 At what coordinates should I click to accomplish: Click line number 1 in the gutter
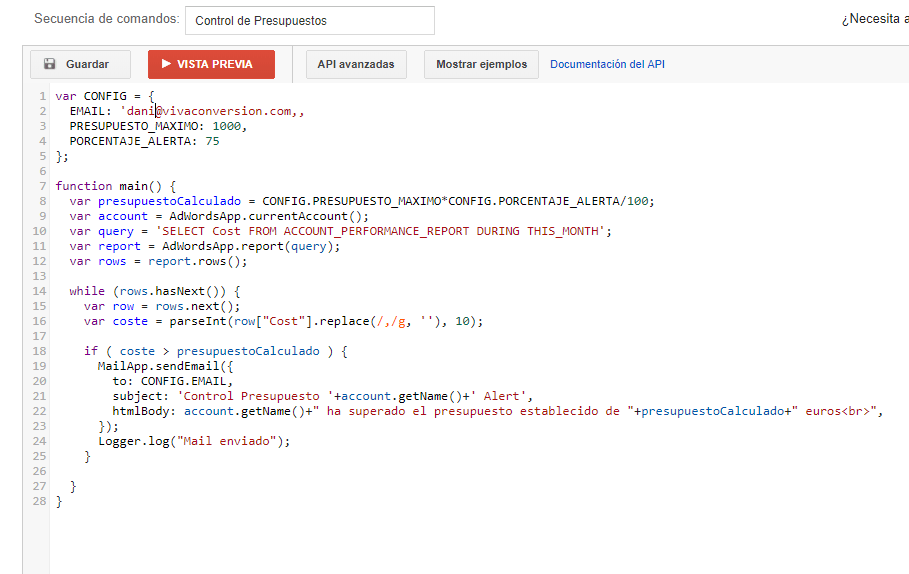(x=42, y=96)
